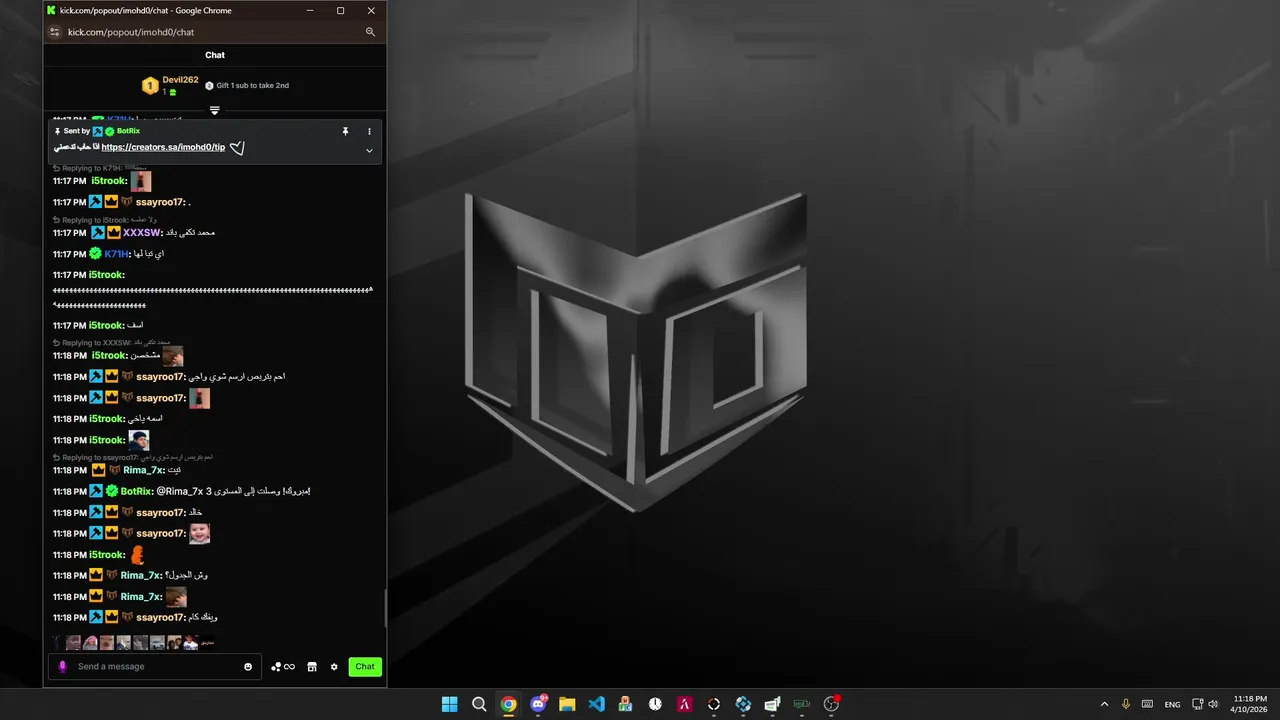Open Google Chrome taskbar icon
Image resolution: width=1280 pixels, height=720 pixels.
tap(508, 704)
